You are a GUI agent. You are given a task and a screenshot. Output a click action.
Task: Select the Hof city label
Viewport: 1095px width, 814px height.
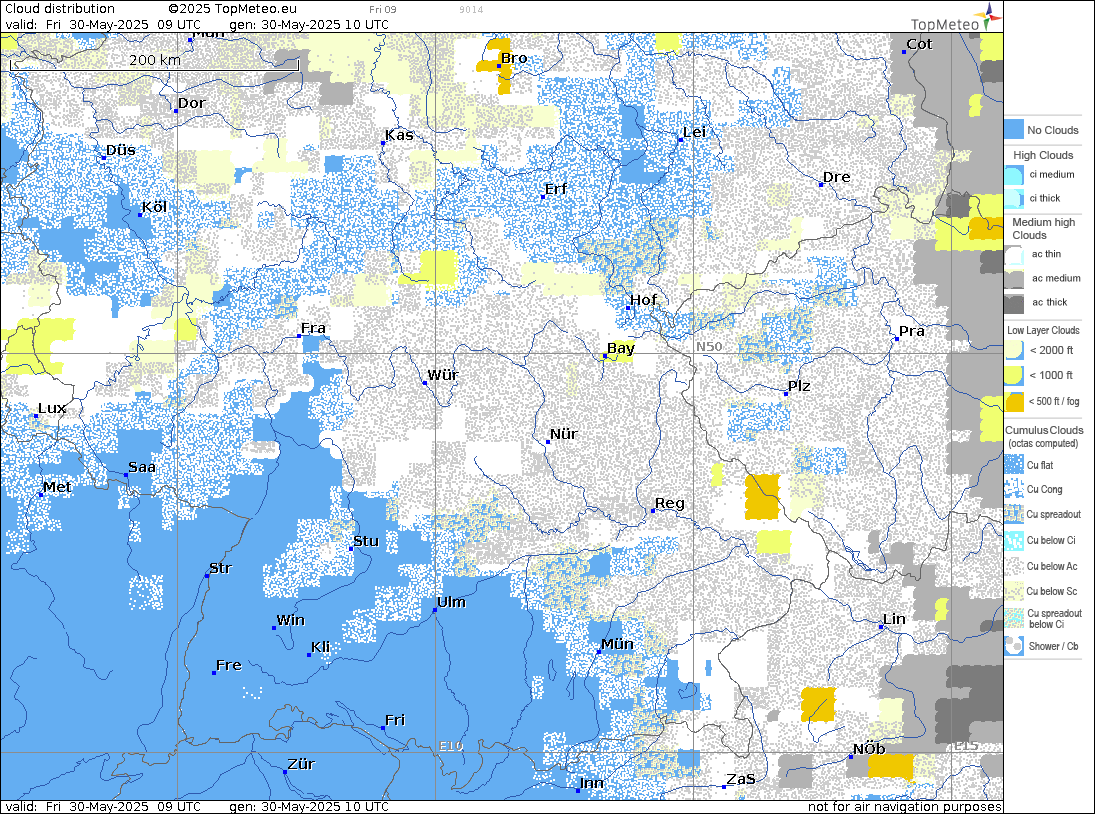click(643, 300)
